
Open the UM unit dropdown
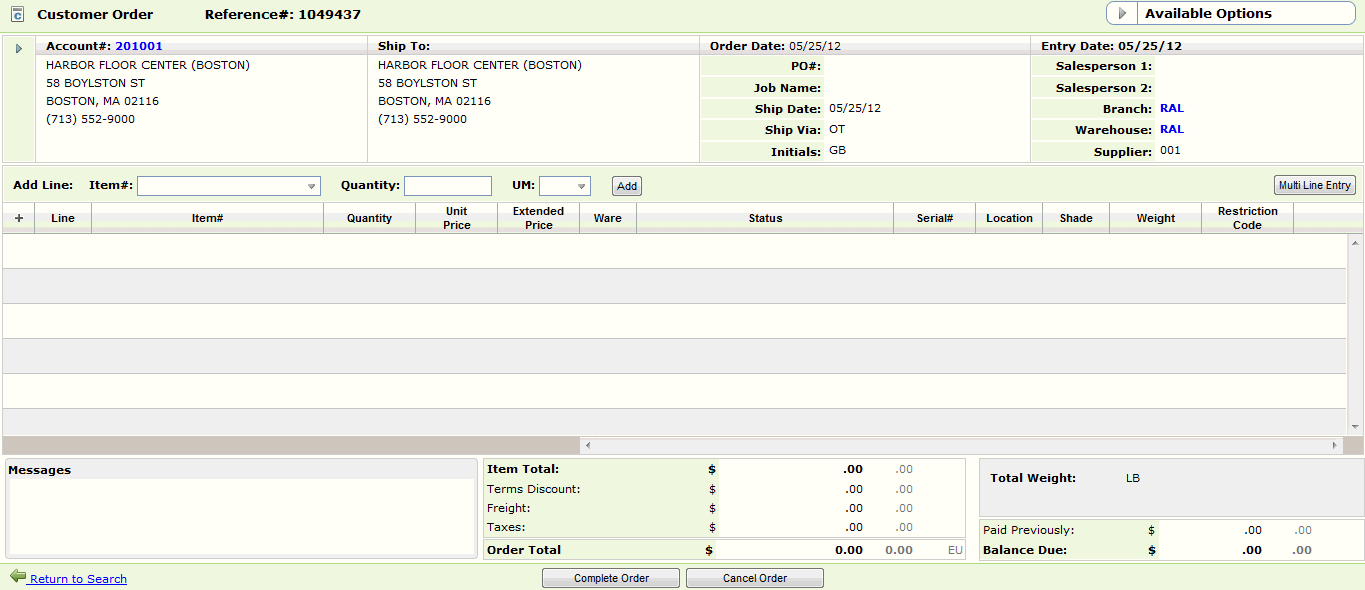[x=581, y=186]
